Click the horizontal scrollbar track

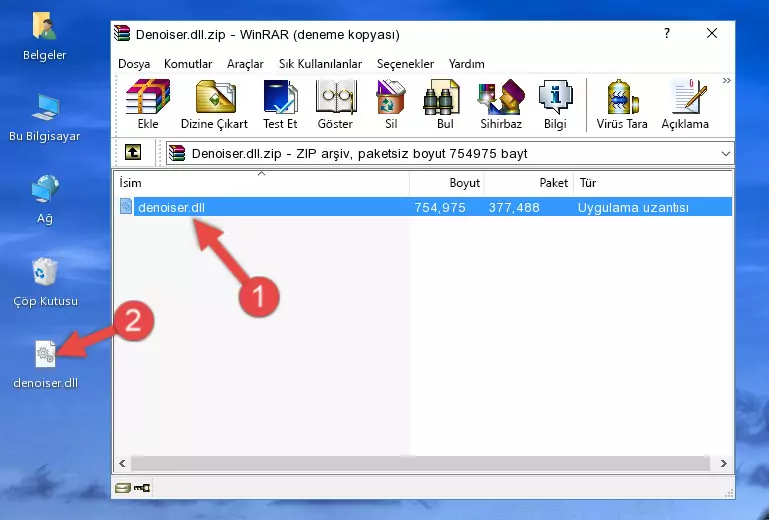click(420, 463)
